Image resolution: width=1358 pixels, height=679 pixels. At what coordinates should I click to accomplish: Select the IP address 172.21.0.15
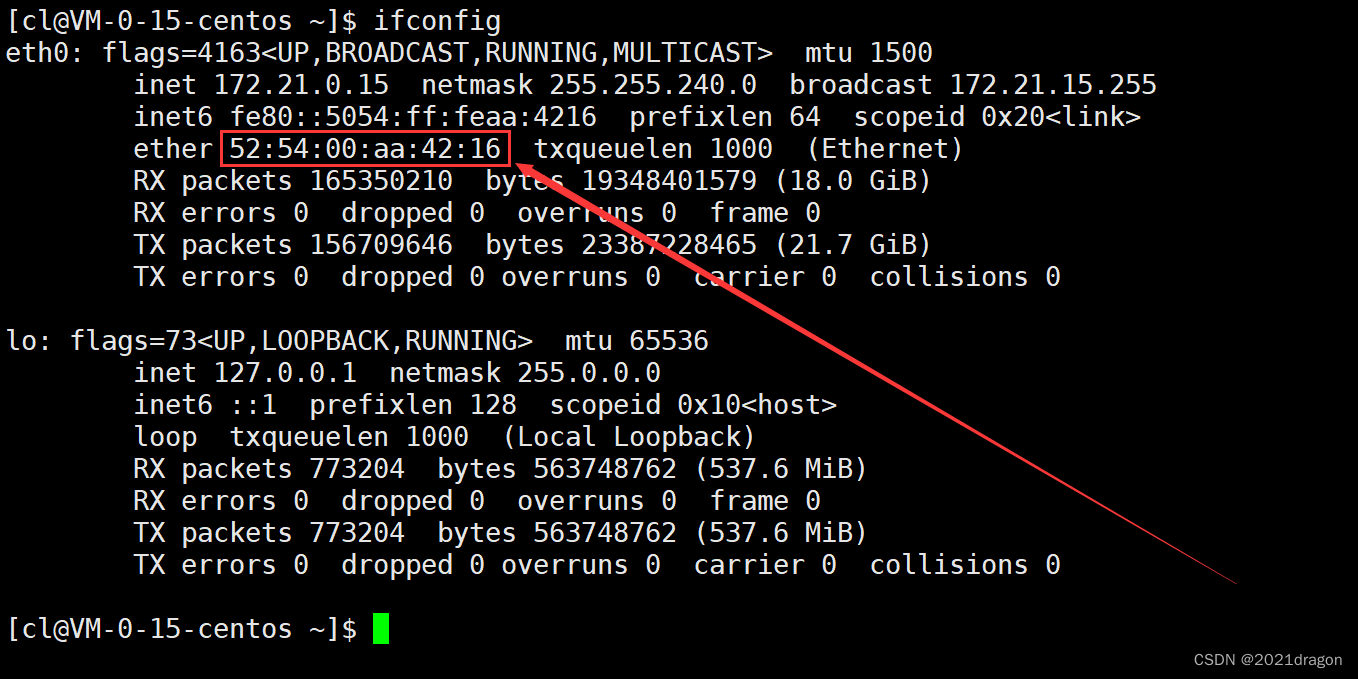(x=301, y=85)
